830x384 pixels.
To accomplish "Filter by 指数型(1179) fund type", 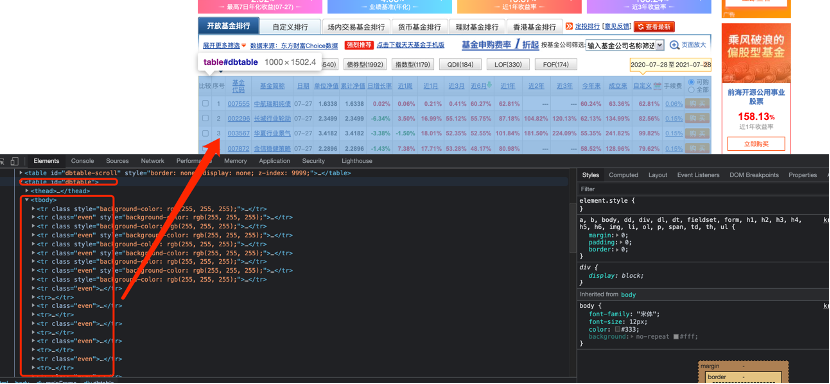I will pyautogui.click(x=413, y=65).
